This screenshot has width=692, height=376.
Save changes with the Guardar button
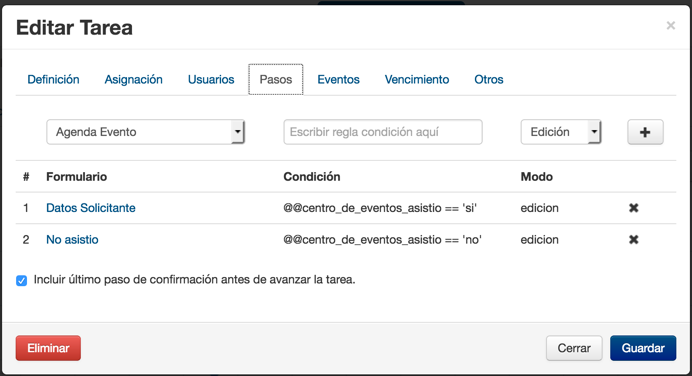click(x=643, y=348)
